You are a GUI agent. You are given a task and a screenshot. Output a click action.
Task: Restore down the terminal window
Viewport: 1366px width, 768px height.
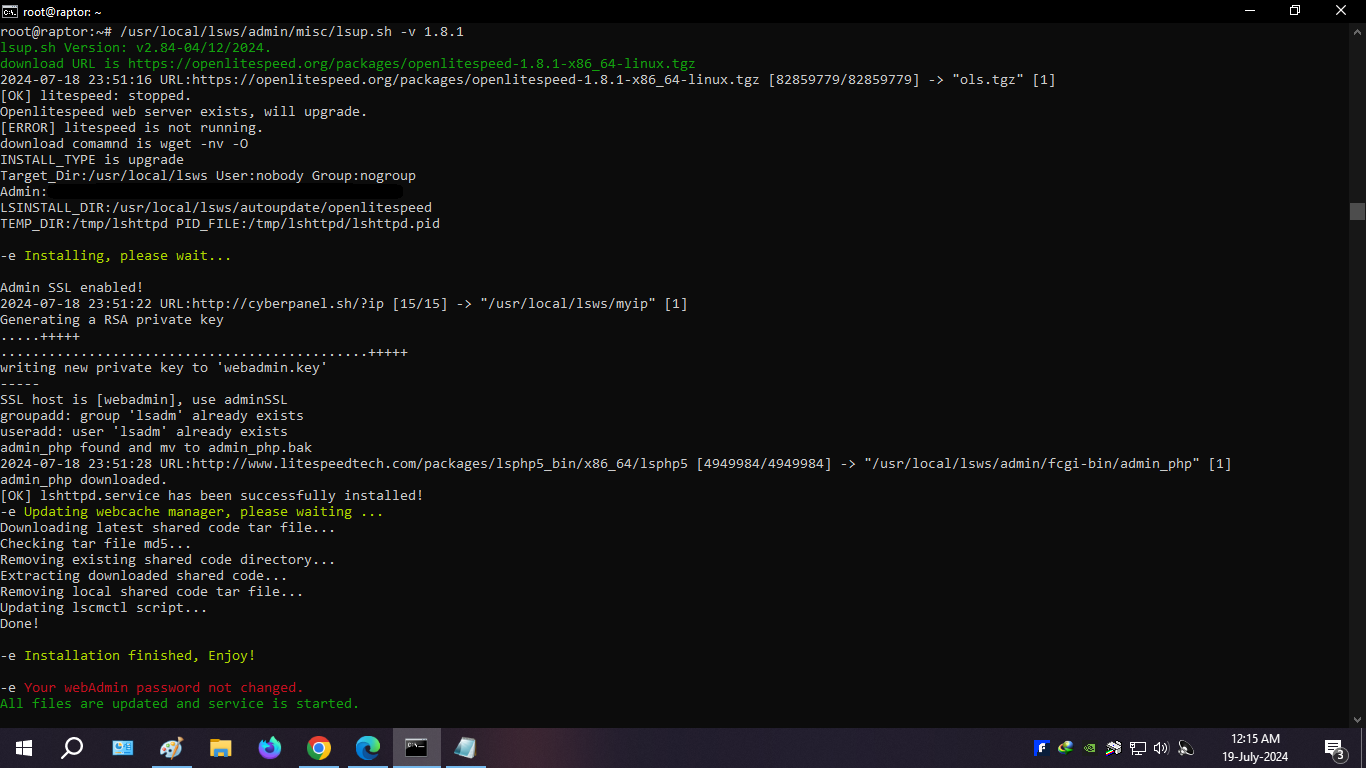point(1295,11)
